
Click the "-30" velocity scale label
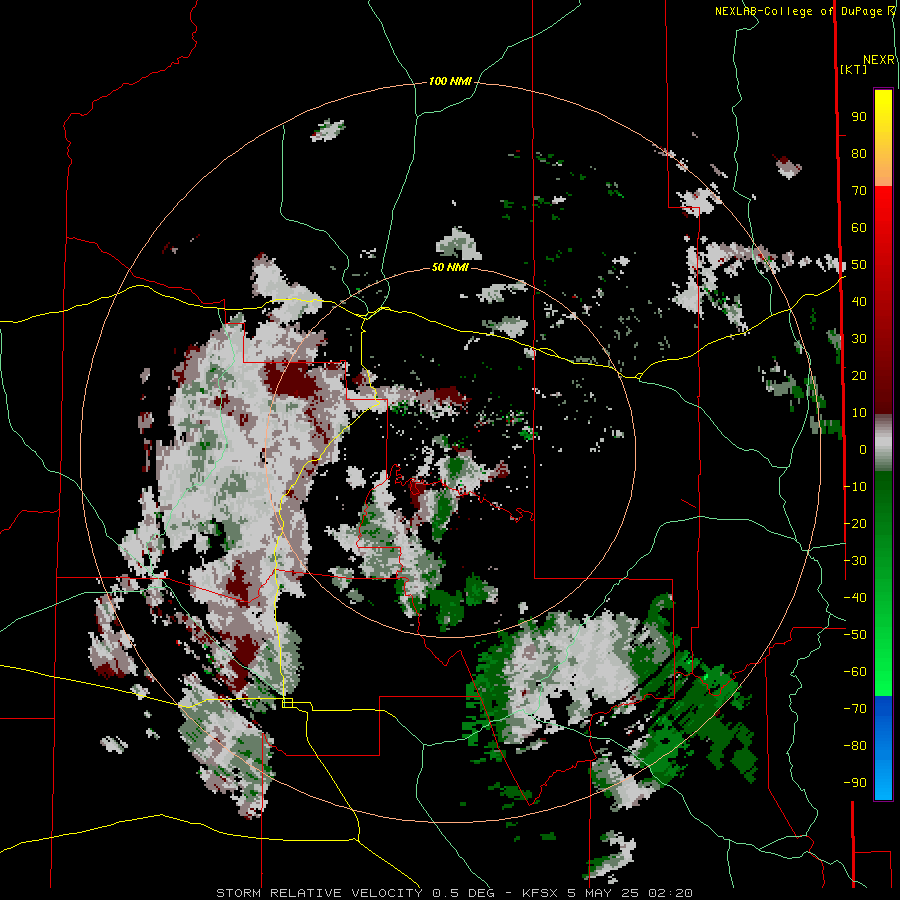tap(855, 561)
